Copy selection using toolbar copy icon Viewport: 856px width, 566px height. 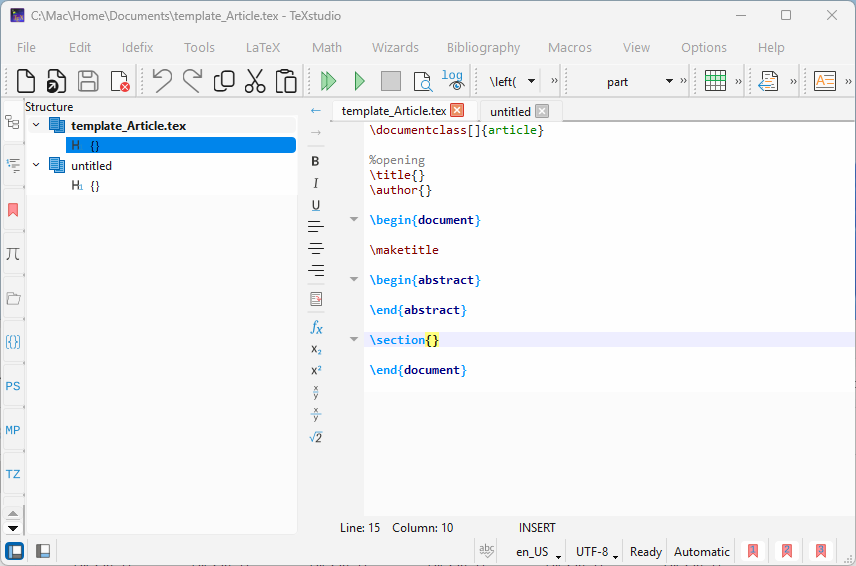point(224,81)
